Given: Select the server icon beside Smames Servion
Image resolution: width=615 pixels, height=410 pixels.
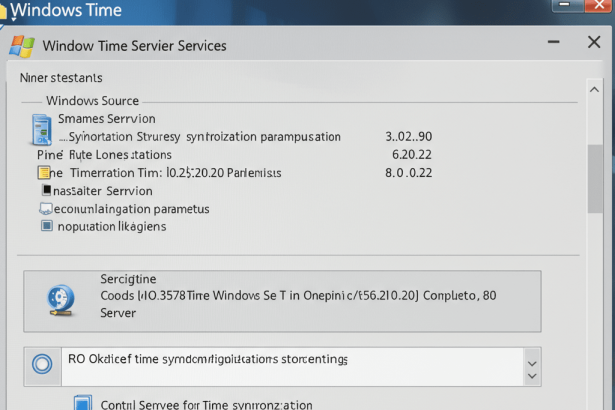Looking at the screenshot, I should [42, 129].
